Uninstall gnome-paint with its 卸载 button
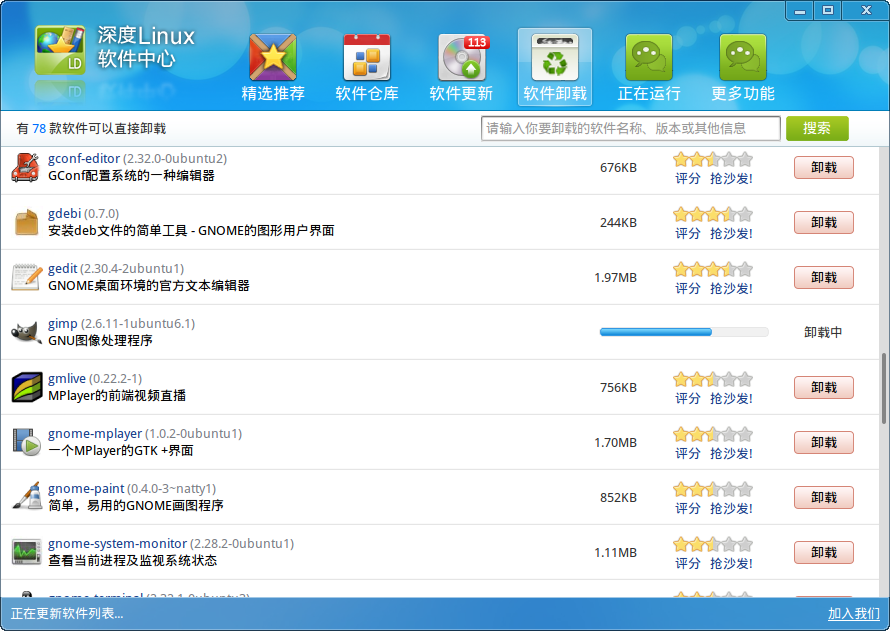Image resolution: width=890 pixels, height=631 pixels. tap(824, 498)
